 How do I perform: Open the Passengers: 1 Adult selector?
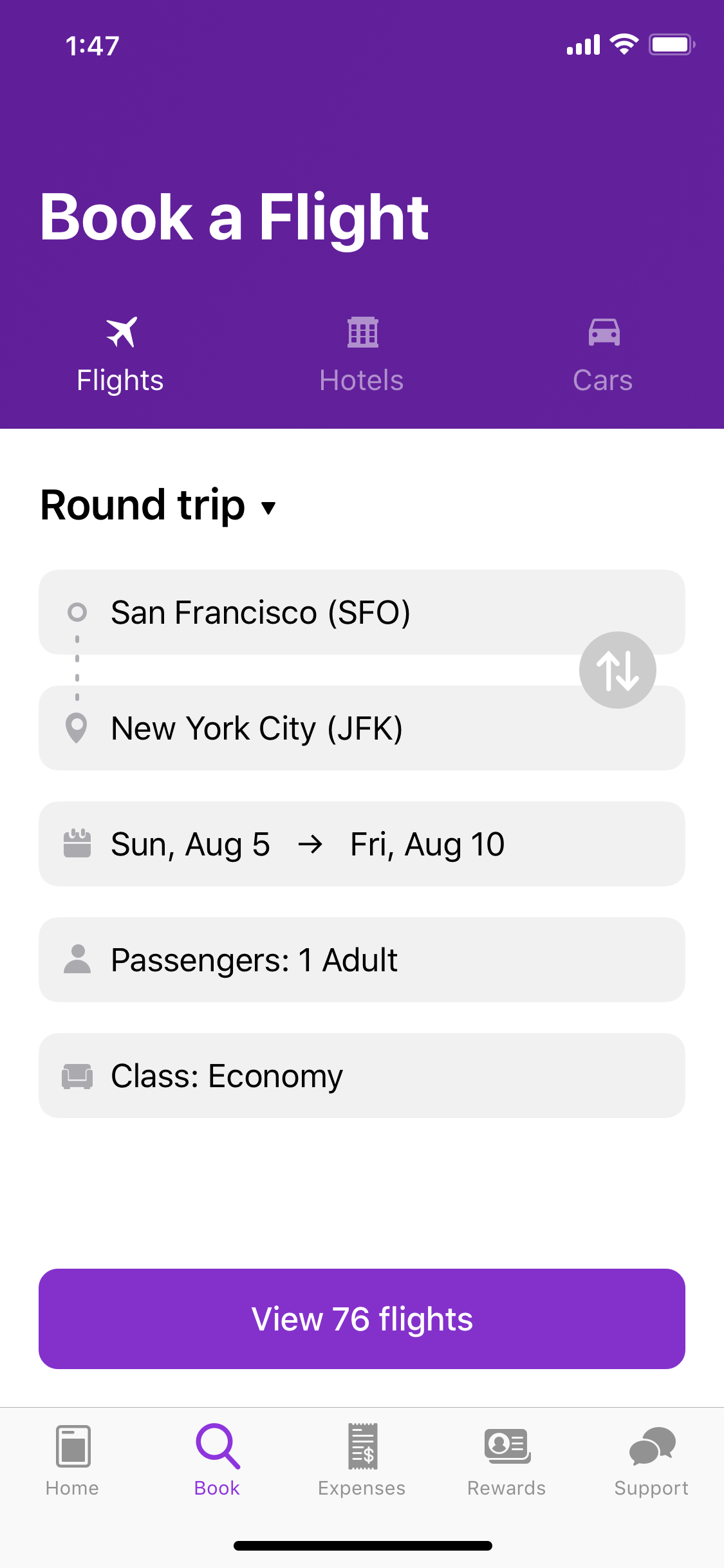362,960
